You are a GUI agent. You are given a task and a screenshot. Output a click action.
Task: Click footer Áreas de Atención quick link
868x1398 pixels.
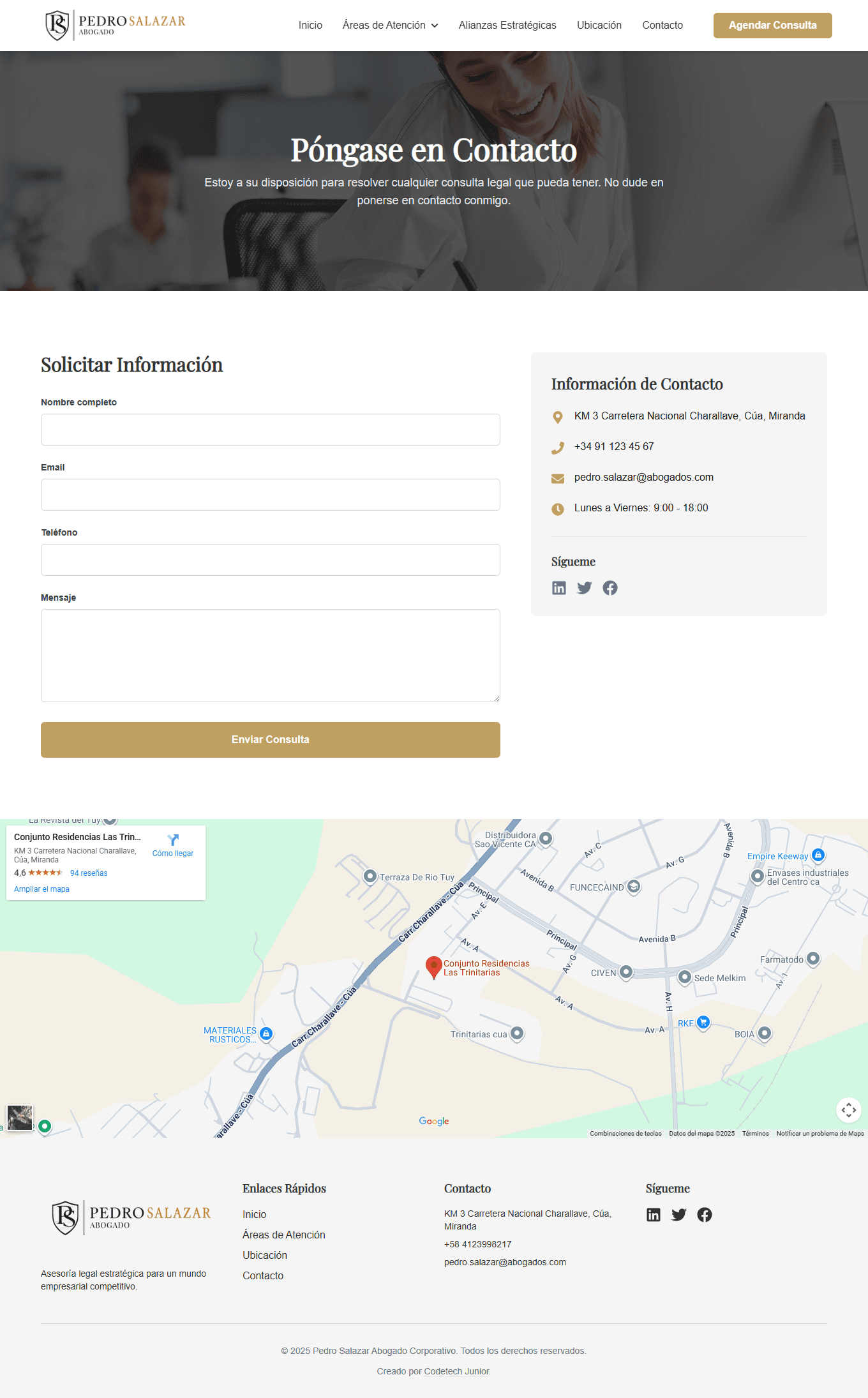coord(284,1235)
